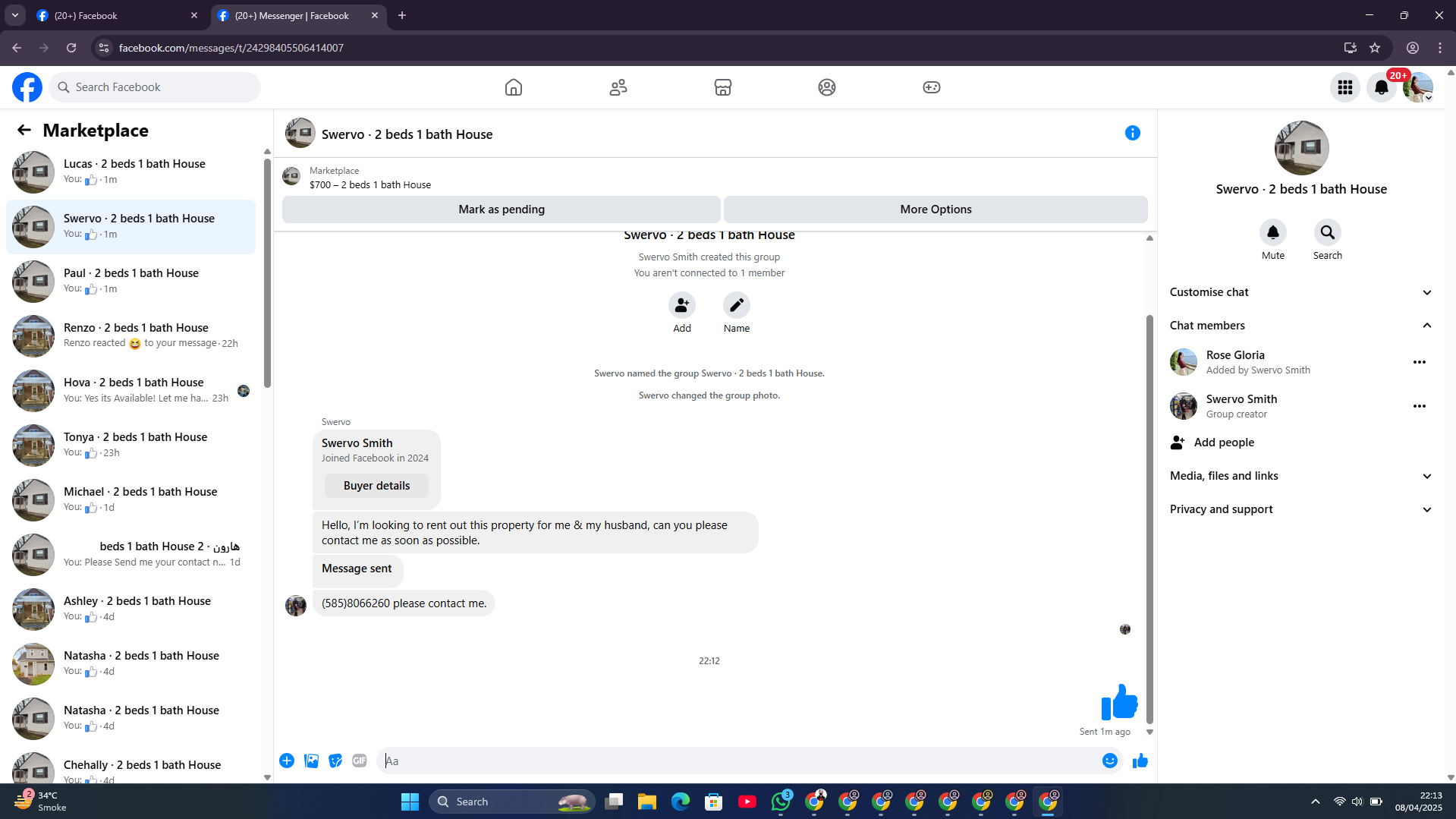Open the account profile menu avatar
Screen dimensions: 1456x819
tap(1417, 87)
